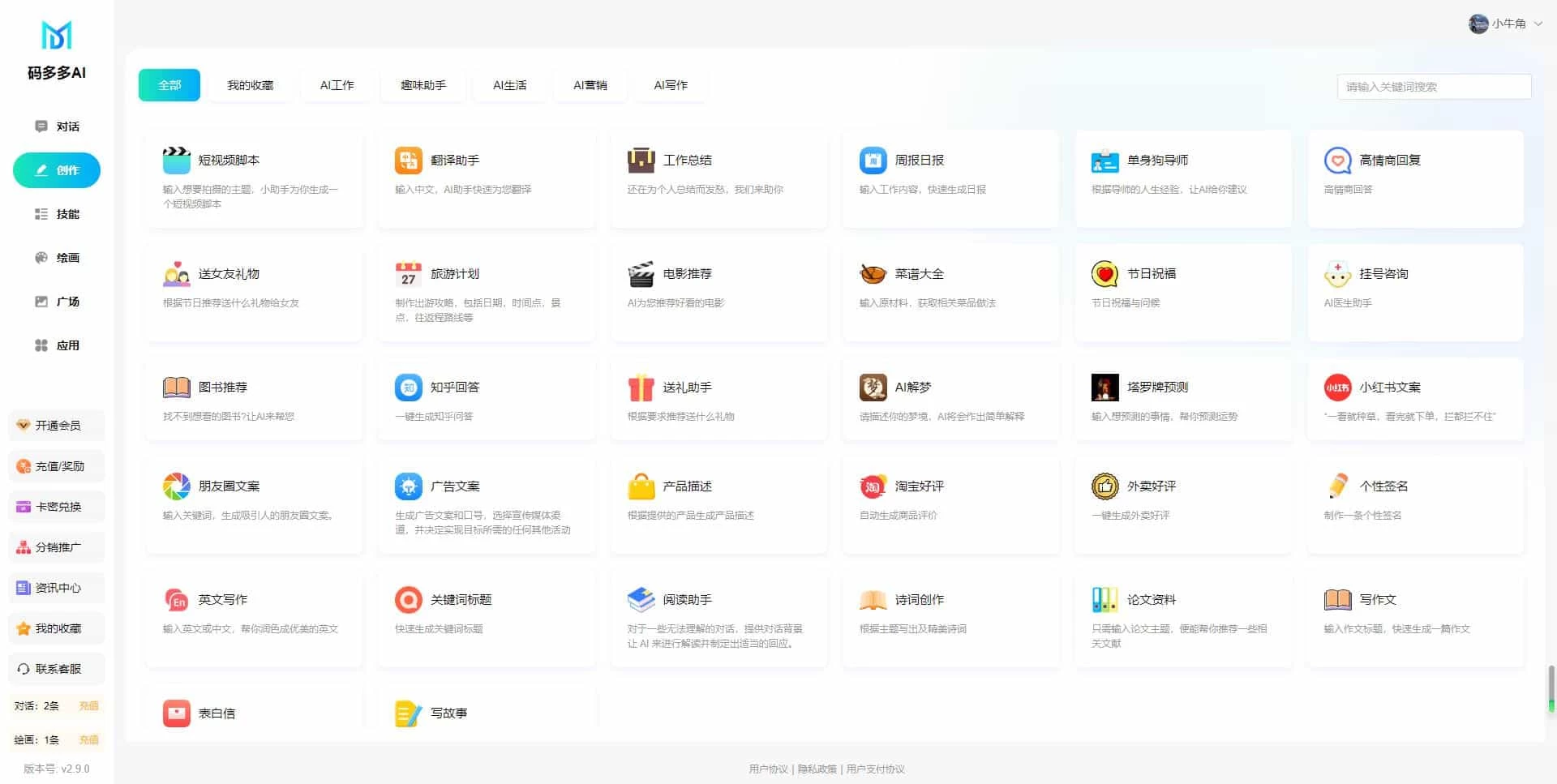Select the 个性签名 pencil icon
The image size is (1557, 784).
1337,486
